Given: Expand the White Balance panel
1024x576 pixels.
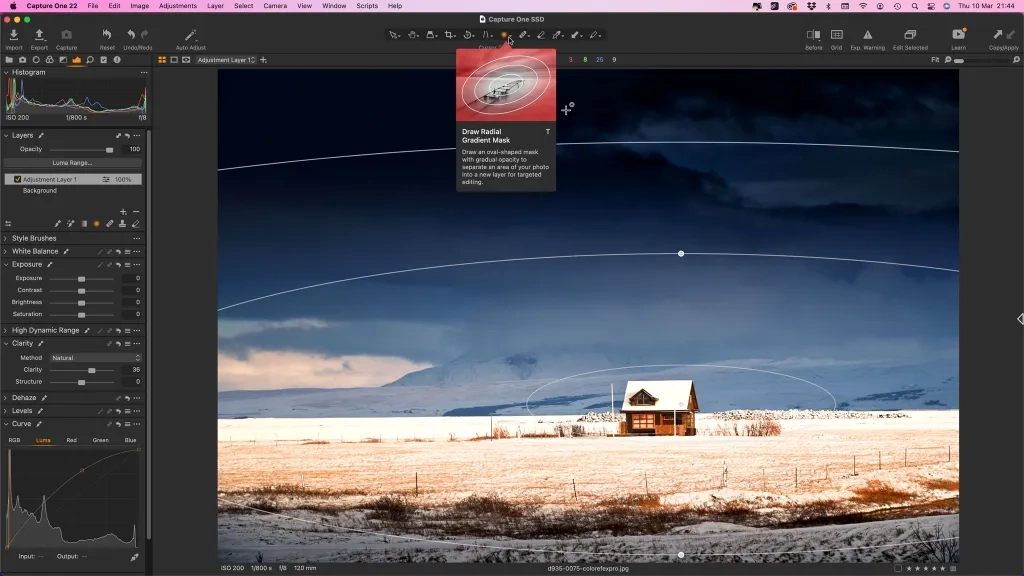Looking at the screenshot, I should (6, 252).
